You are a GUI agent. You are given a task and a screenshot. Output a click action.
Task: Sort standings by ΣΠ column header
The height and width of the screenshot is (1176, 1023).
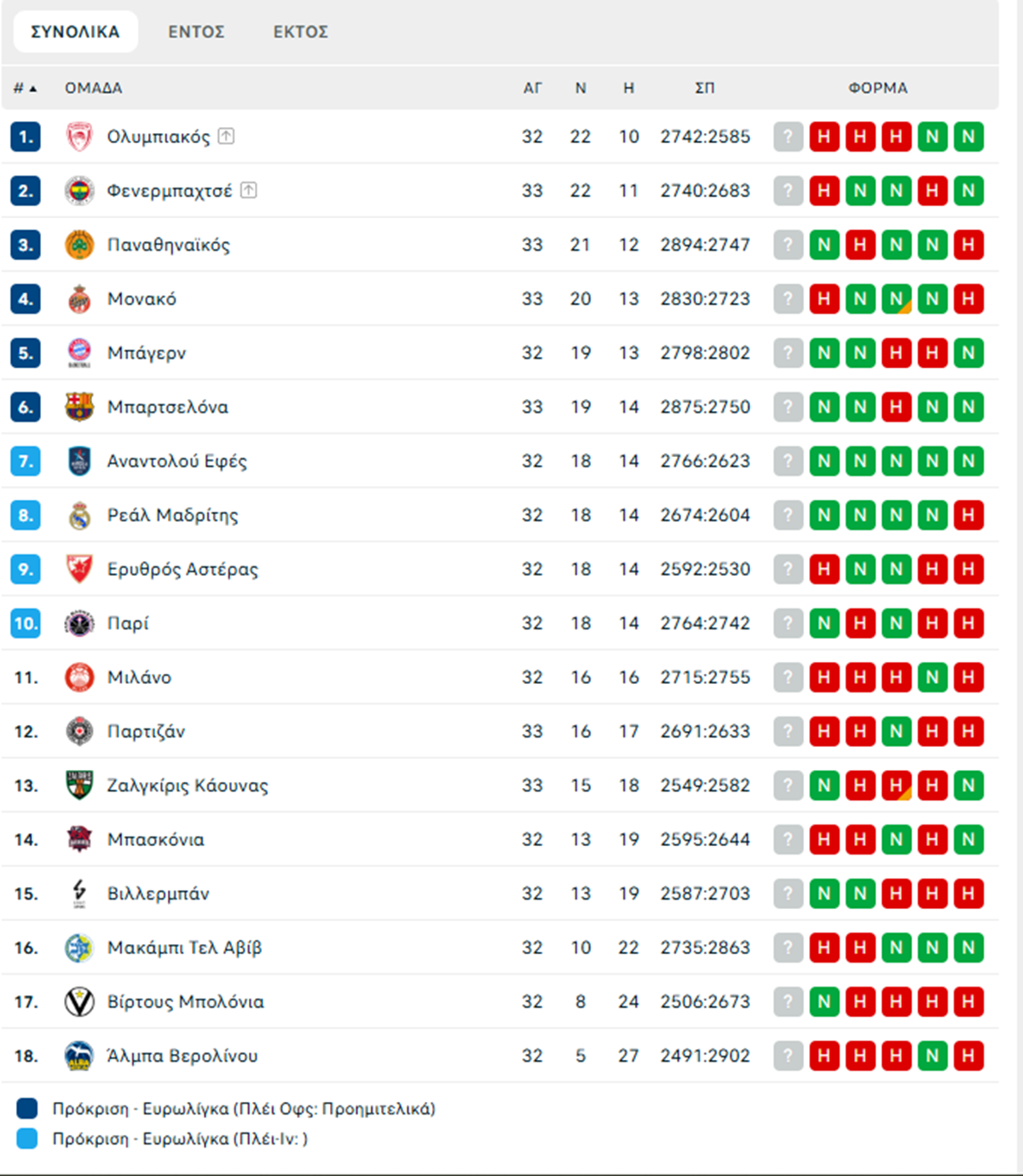coord(704,88)
